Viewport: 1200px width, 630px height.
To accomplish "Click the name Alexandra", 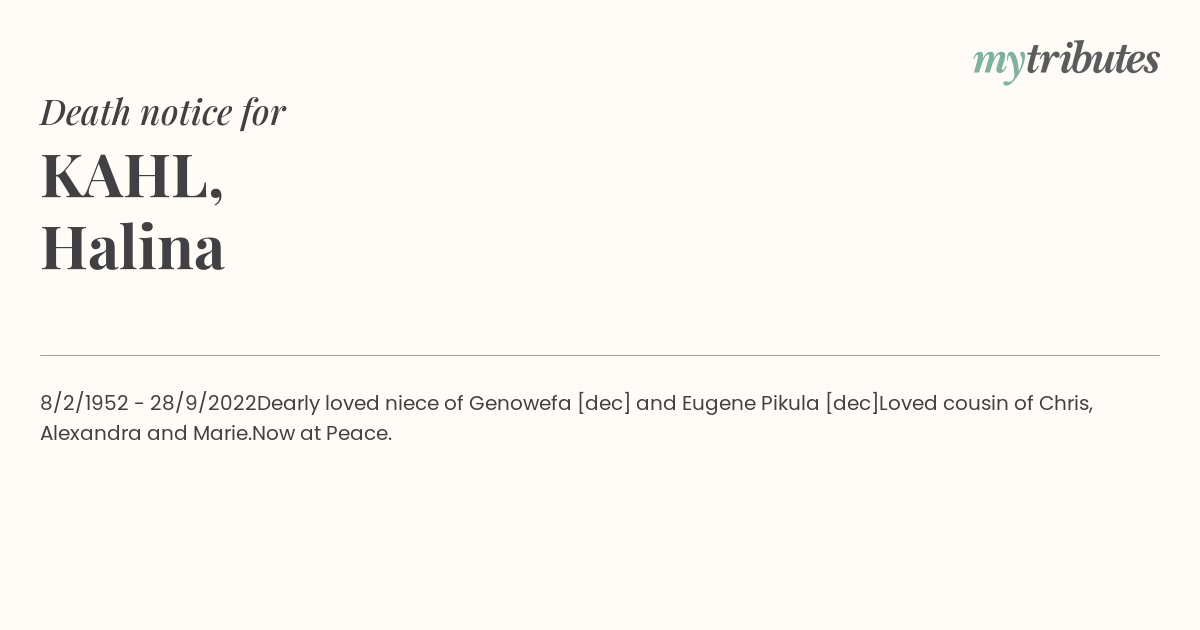I will point(90,433).
